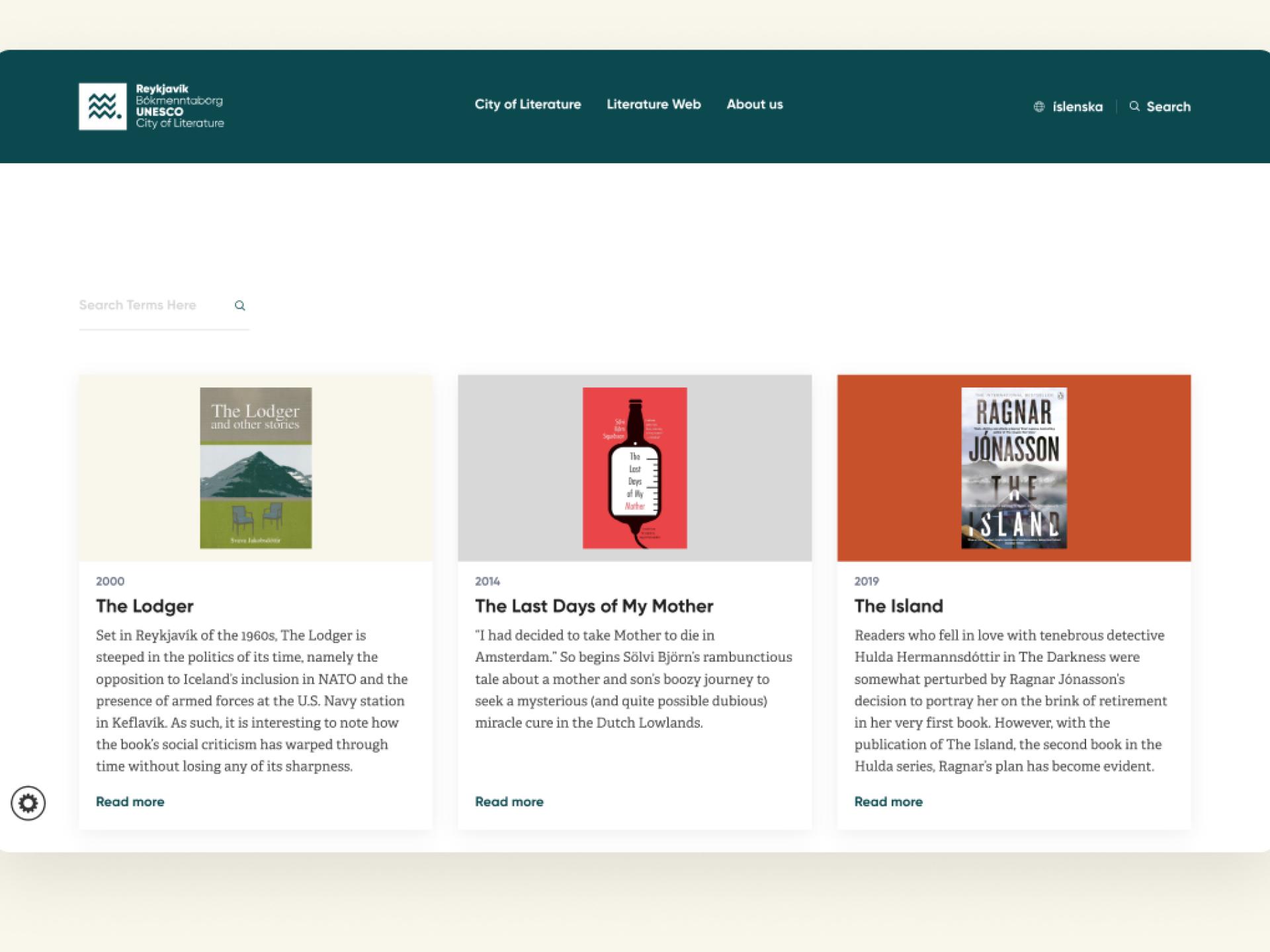Screen dimensions: 1270x952
Task: Read more about The Lodger
Action: point(130,802)
